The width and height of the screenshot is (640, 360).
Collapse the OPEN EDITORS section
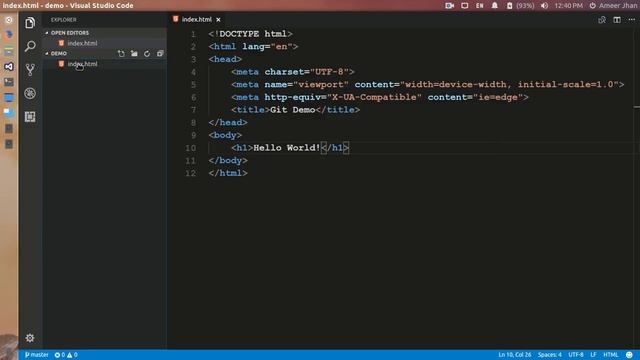tap(69, 33)
